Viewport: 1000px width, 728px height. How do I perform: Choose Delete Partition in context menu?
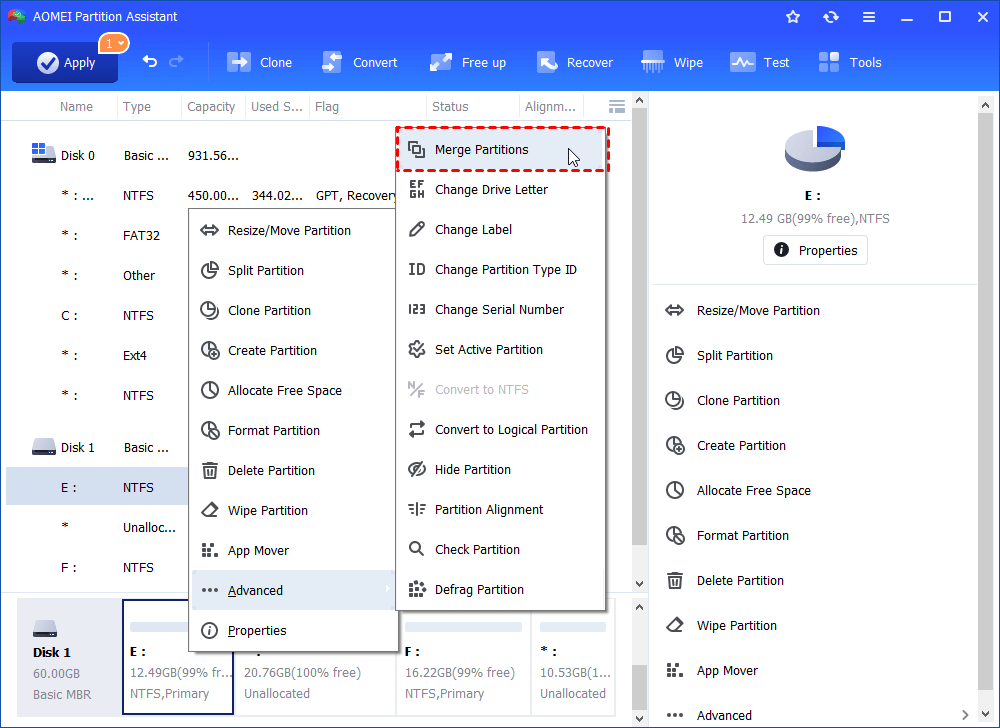click(x=293, y=470)
